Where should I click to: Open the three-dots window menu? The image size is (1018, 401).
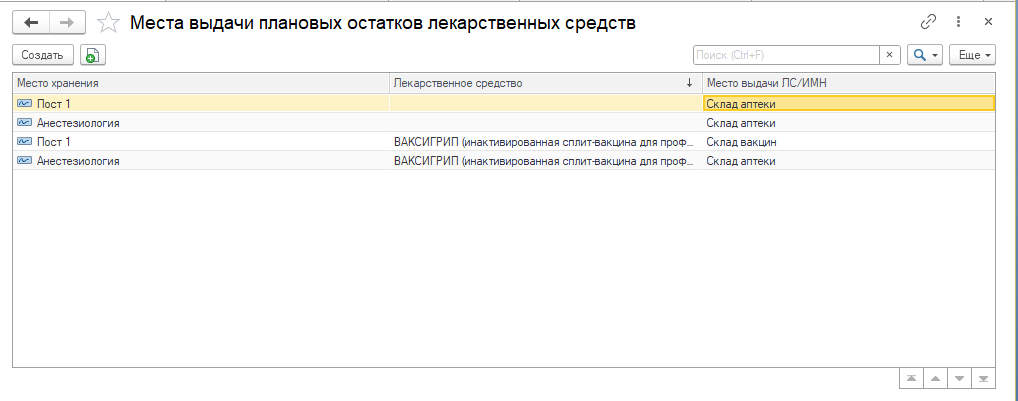point(958,21)
